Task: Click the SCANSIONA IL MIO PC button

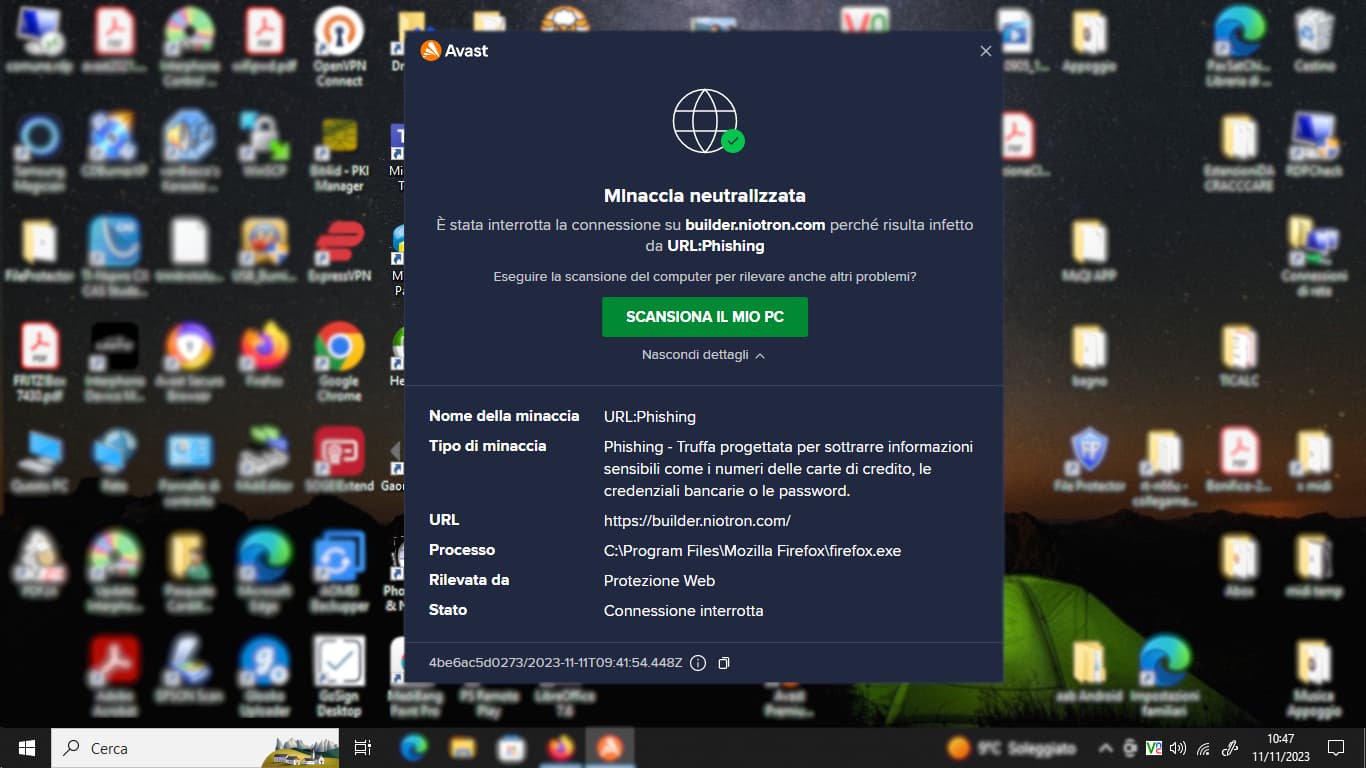Action: (704, 317)
